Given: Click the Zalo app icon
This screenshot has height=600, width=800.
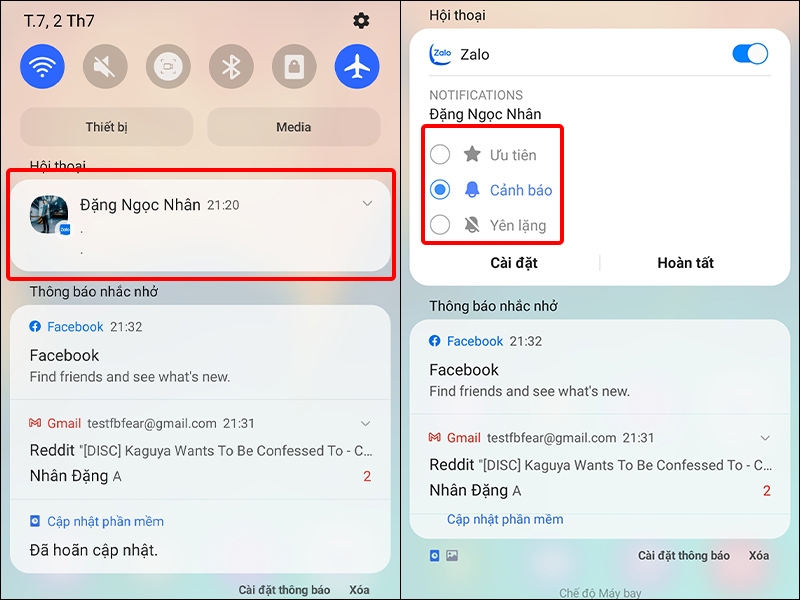Looking at the screenshot, I should tap(441, 54).
